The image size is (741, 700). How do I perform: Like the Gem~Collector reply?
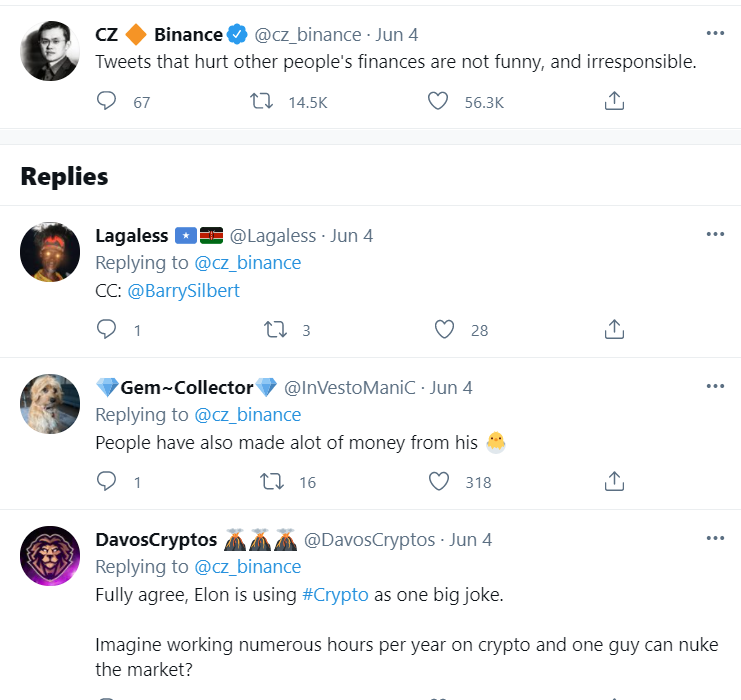coord(438,481)
